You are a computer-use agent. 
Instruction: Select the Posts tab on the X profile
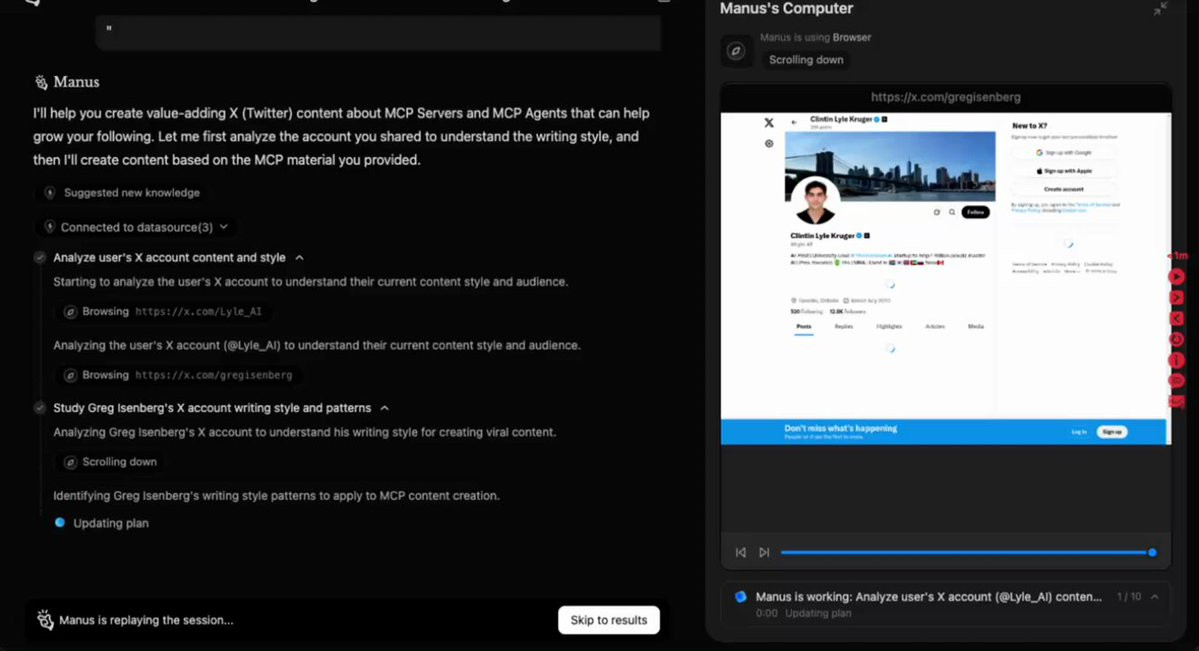point(804,327)
